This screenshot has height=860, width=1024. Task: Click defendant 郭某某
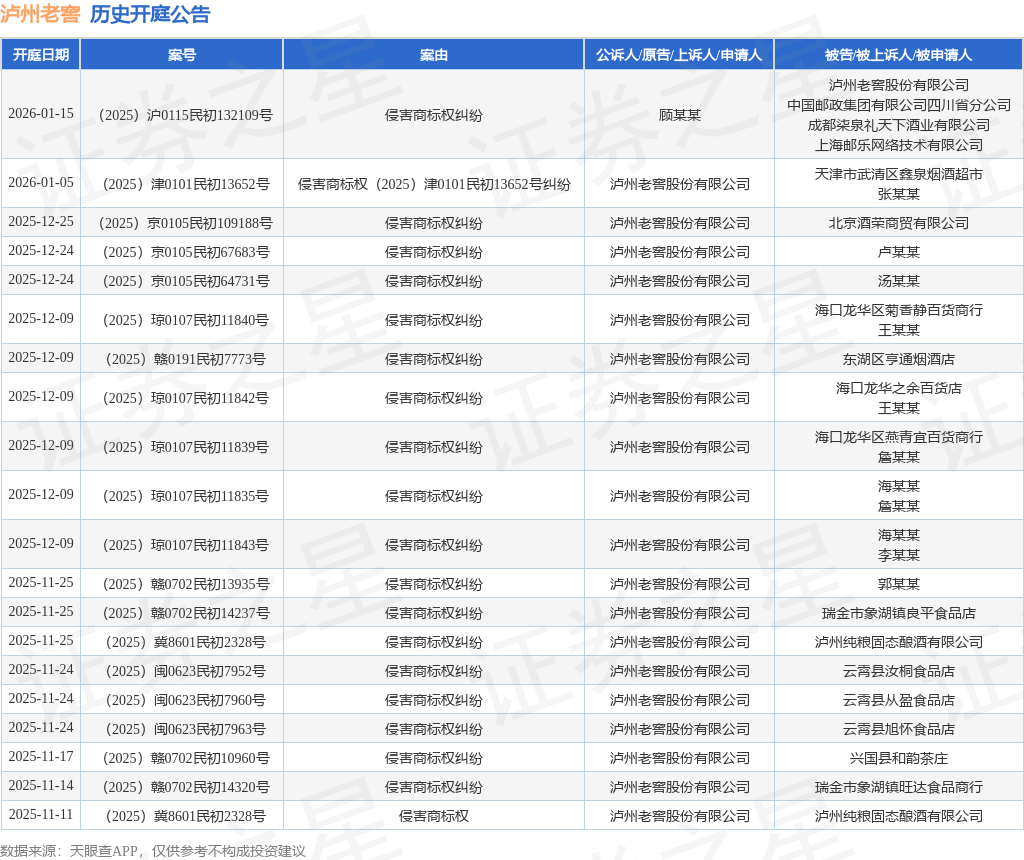899,584
